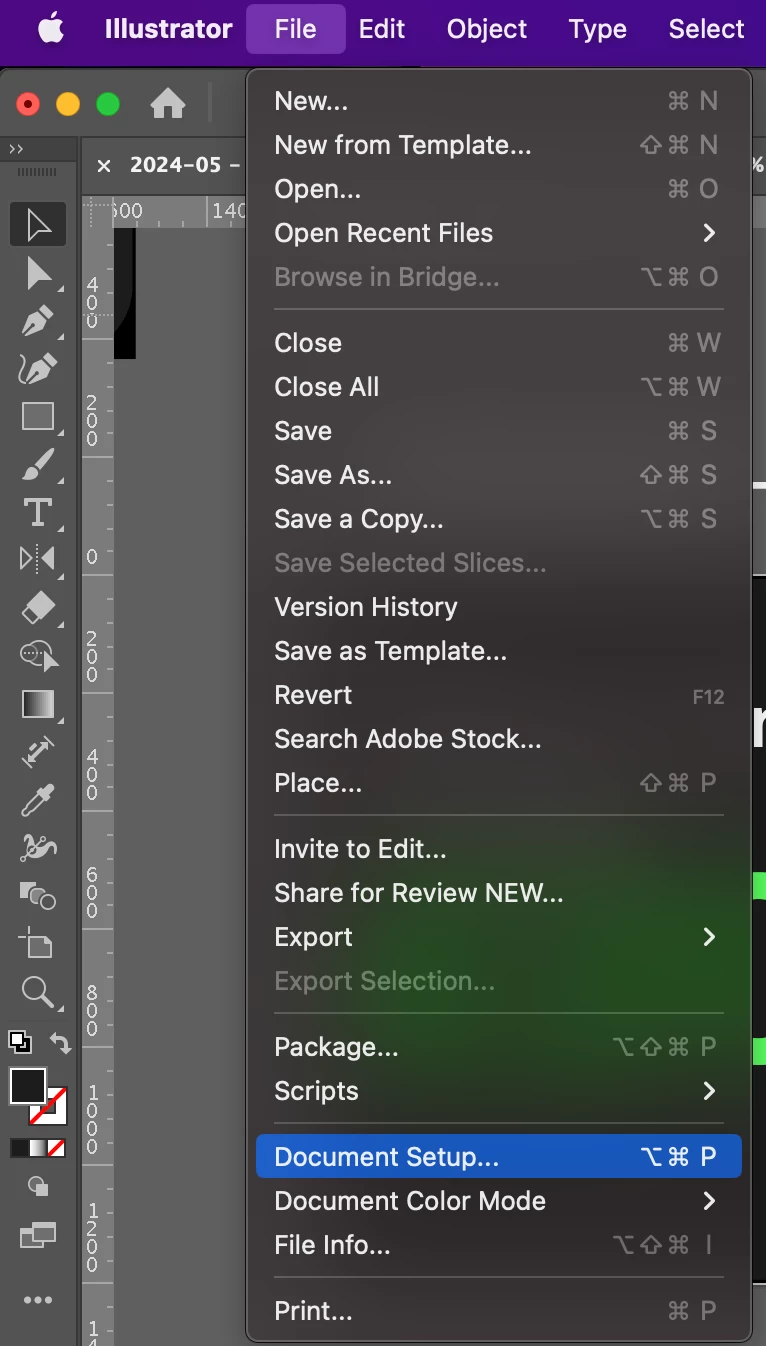The width and height of the screenshot is (766, 1346).
Task: Click Default Fill and Stroke icon
Action: click(x=19, y=1040)
